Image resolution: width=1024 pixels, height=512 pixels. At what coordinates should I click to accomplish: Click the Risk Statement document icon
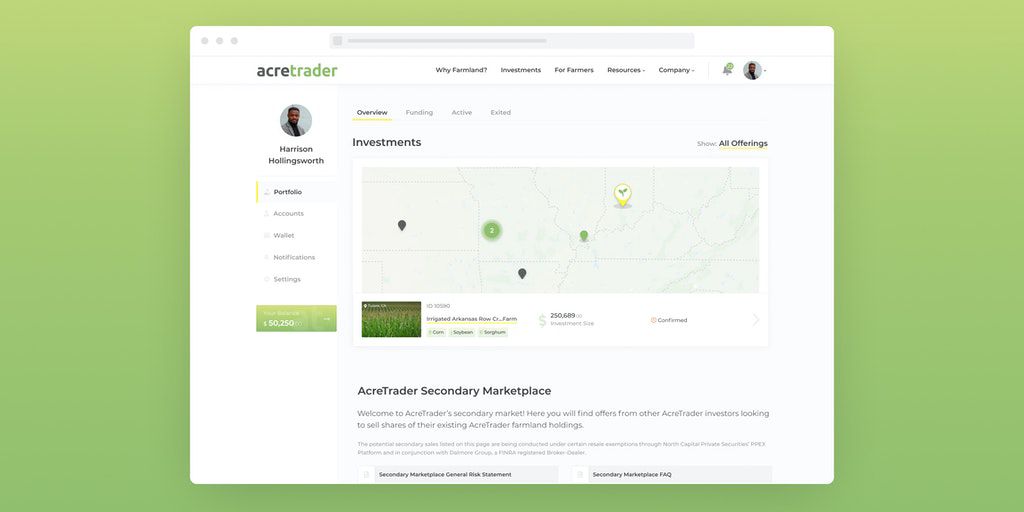coord(366,475)
